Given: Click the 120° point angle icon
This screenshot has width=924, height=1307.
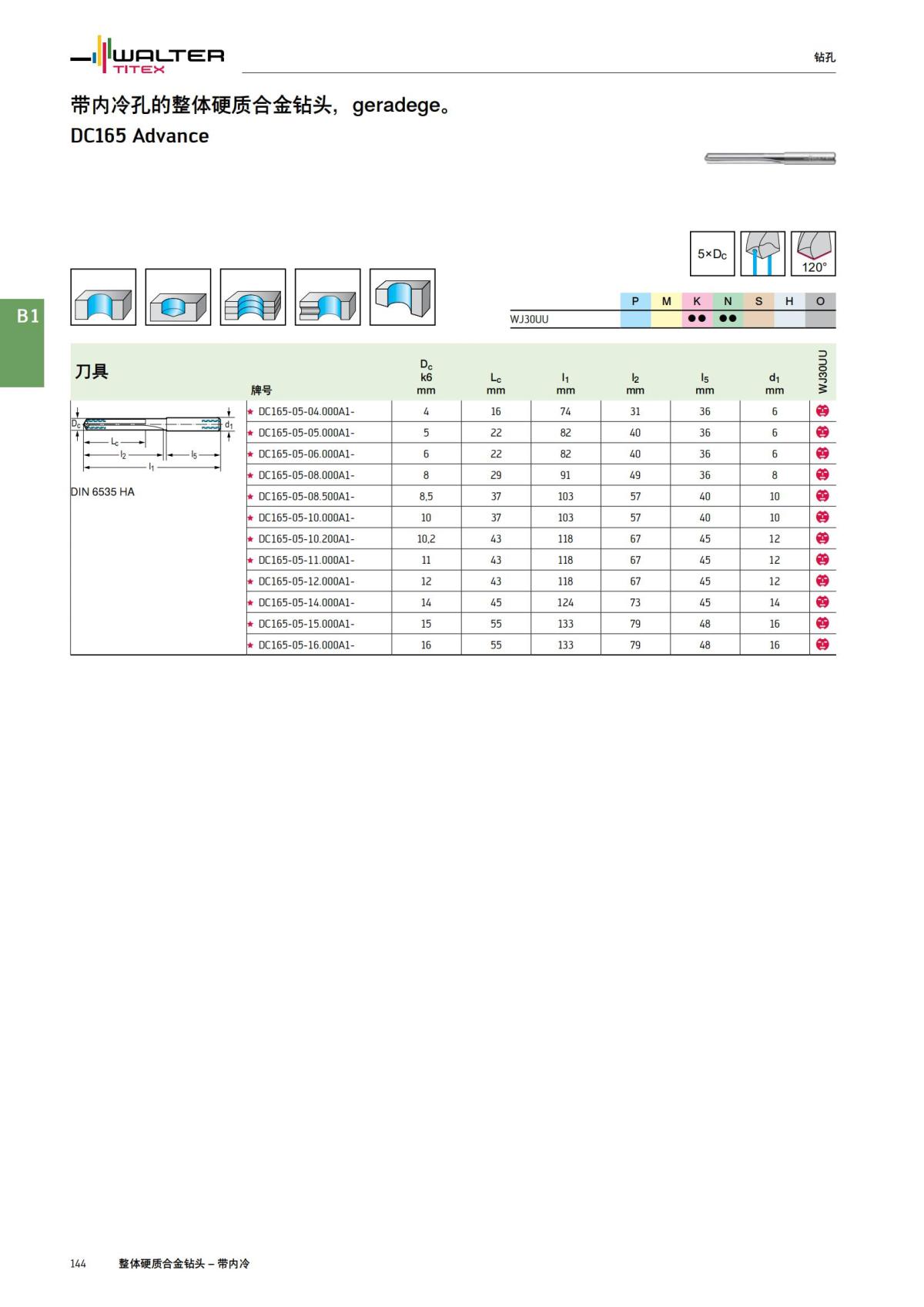Looking at the screenshot, I should click(813, 253).
